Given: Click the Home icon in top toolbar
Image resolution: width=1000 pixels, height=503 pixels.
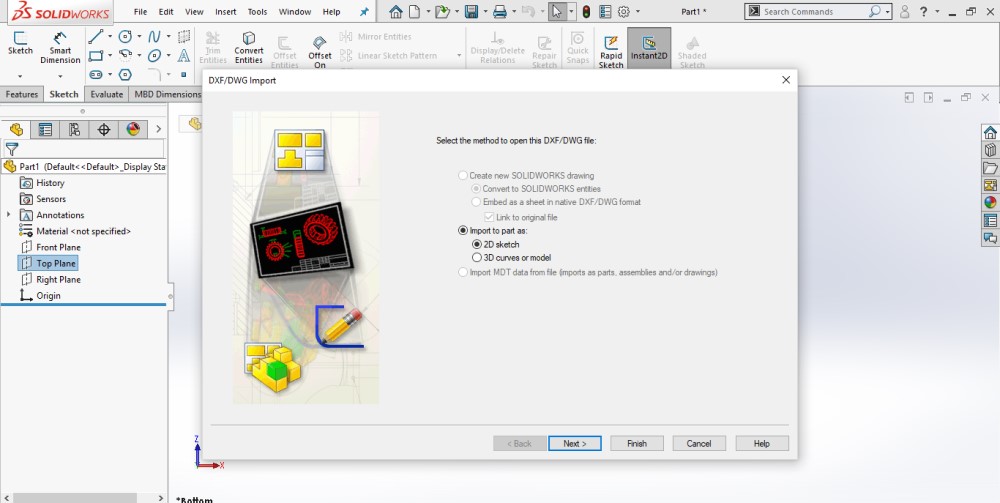Looking at the screenshot, I should (x=396, y=11).
